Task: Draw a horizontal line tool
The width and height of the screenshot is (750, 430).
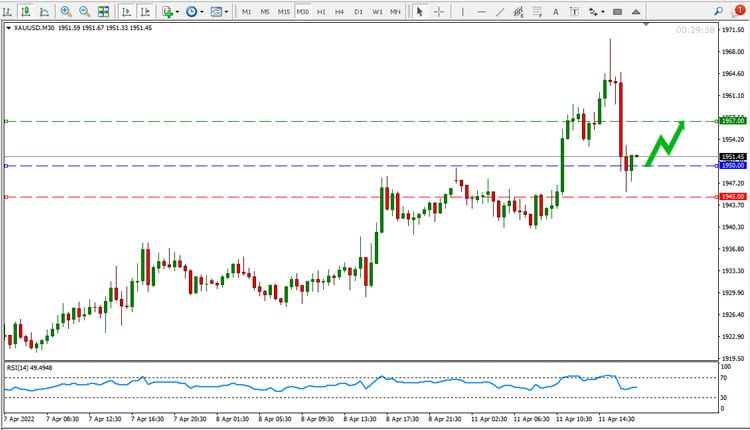Action: click(x=481, y=11)
